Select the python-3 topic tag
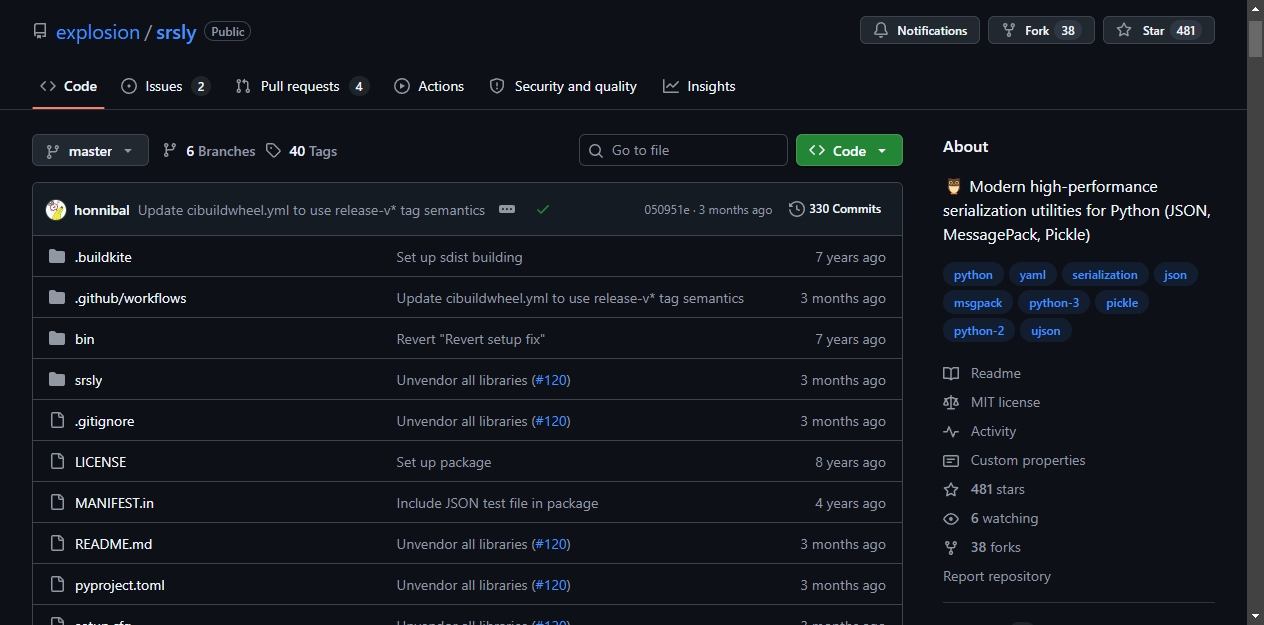Screen dimensions: 1264x625 coord(1054,303)
